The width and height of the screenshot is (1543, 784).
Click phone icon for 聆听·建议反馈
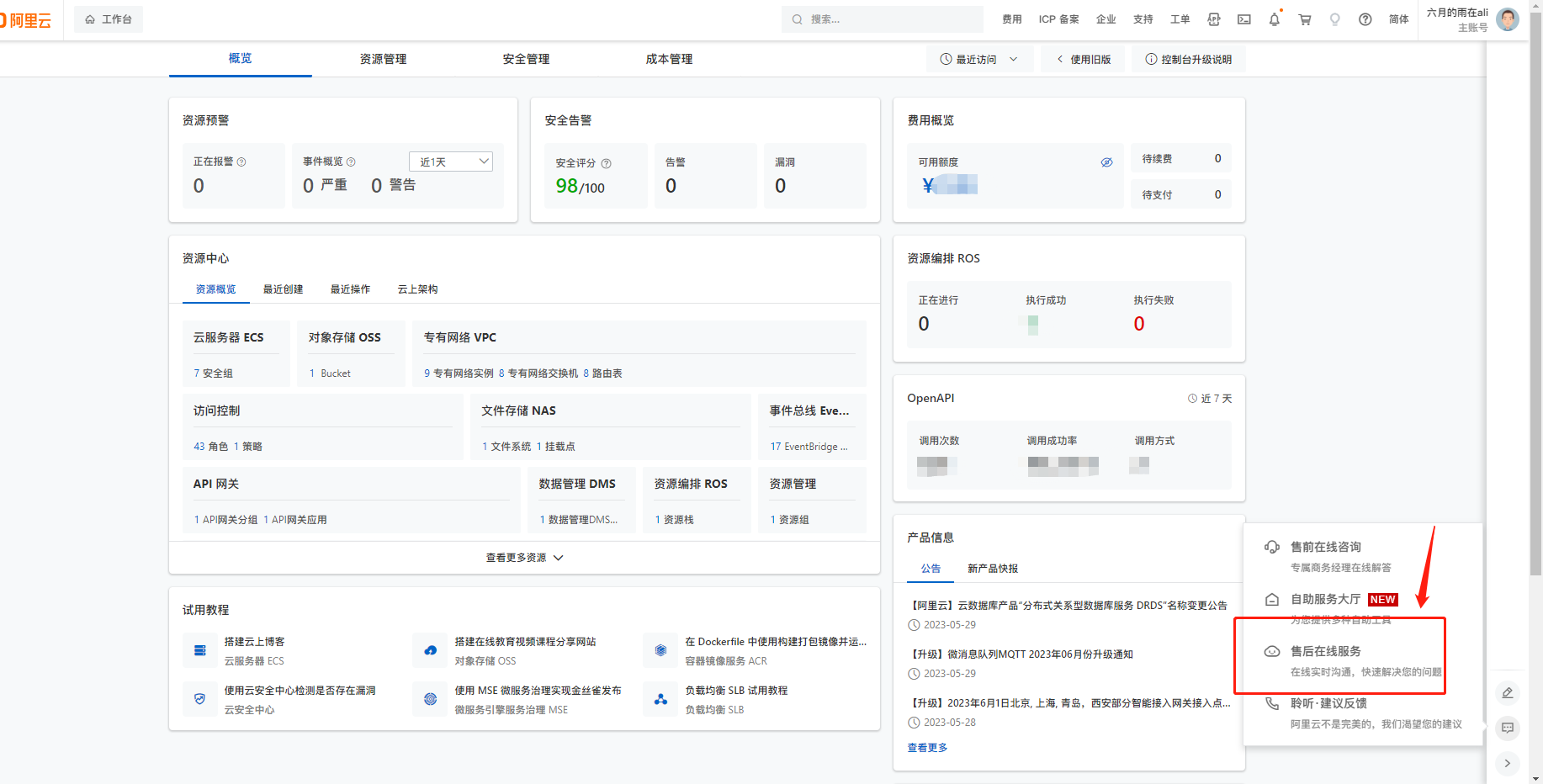1272,704
